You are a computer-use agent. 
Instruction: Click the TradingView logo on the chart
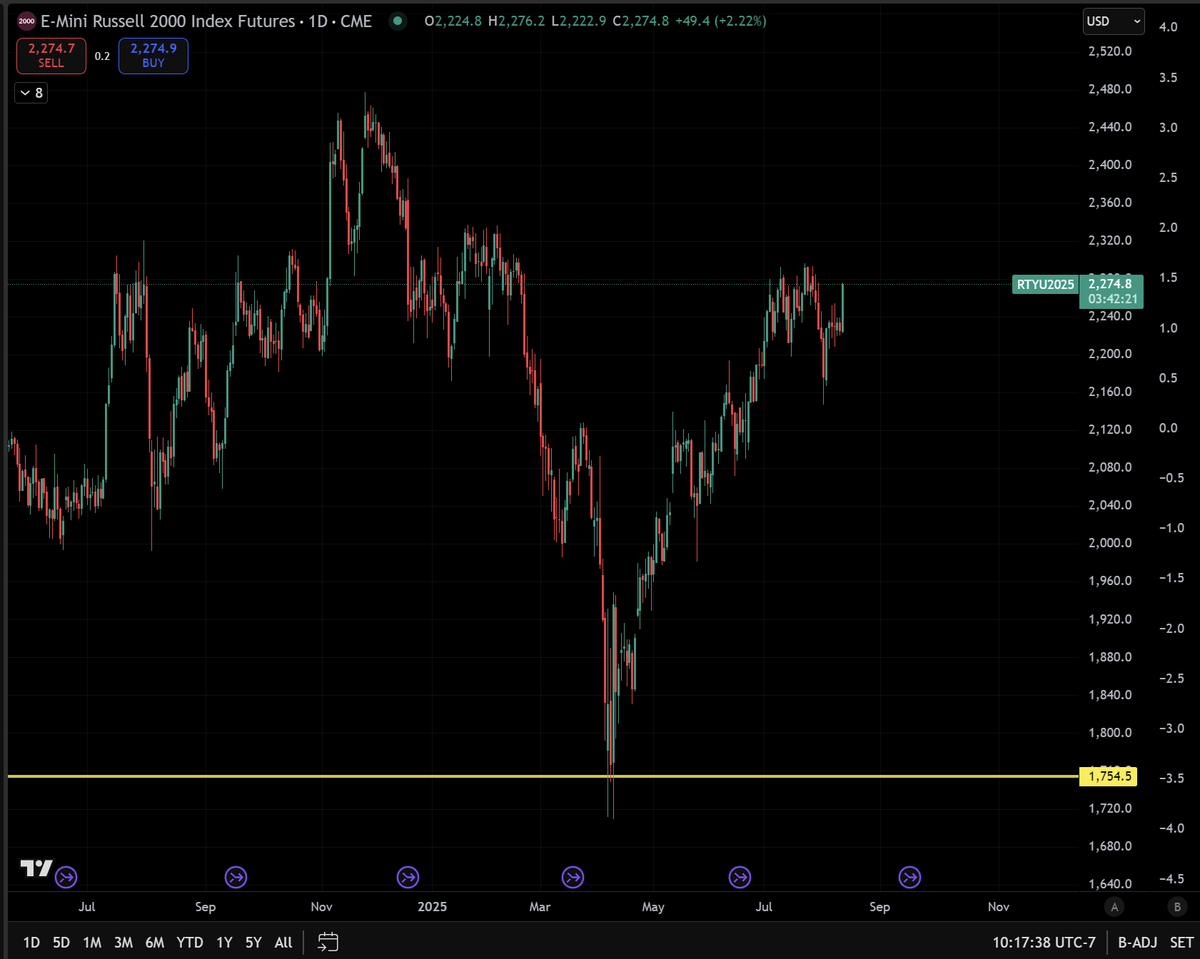coord(37,869)
